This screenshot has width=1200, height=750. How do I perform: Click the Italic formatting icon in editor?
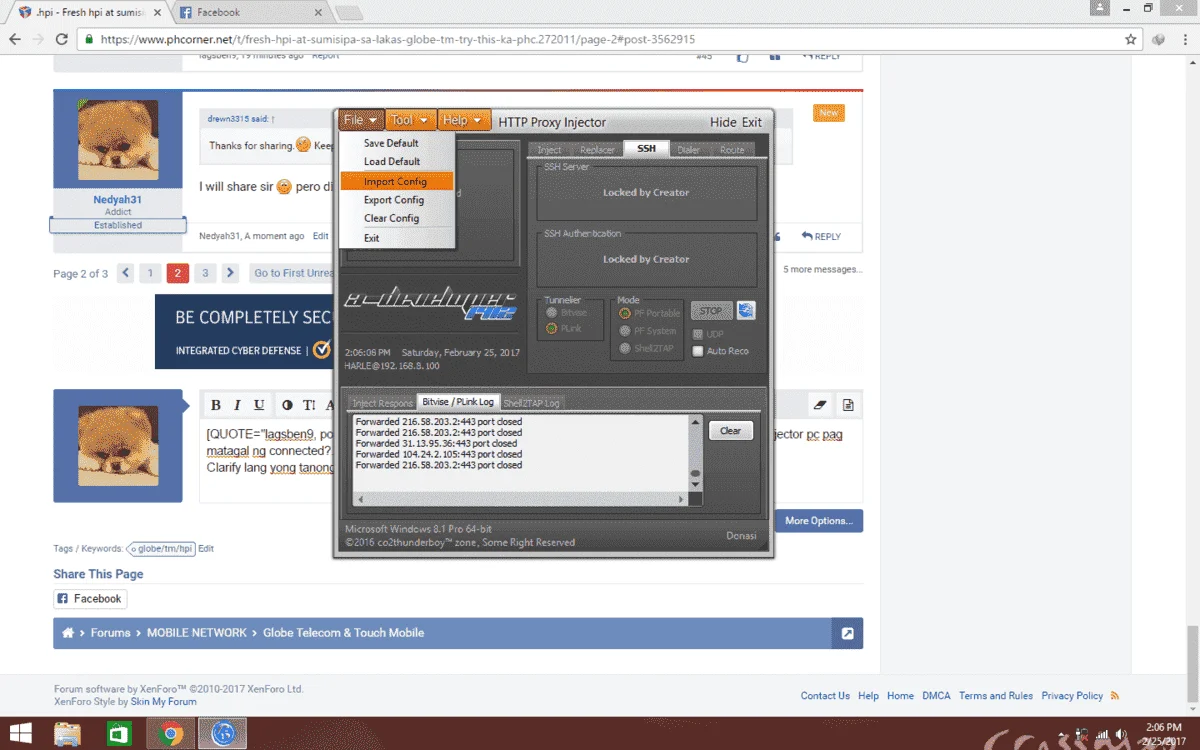tap(237, 405)
